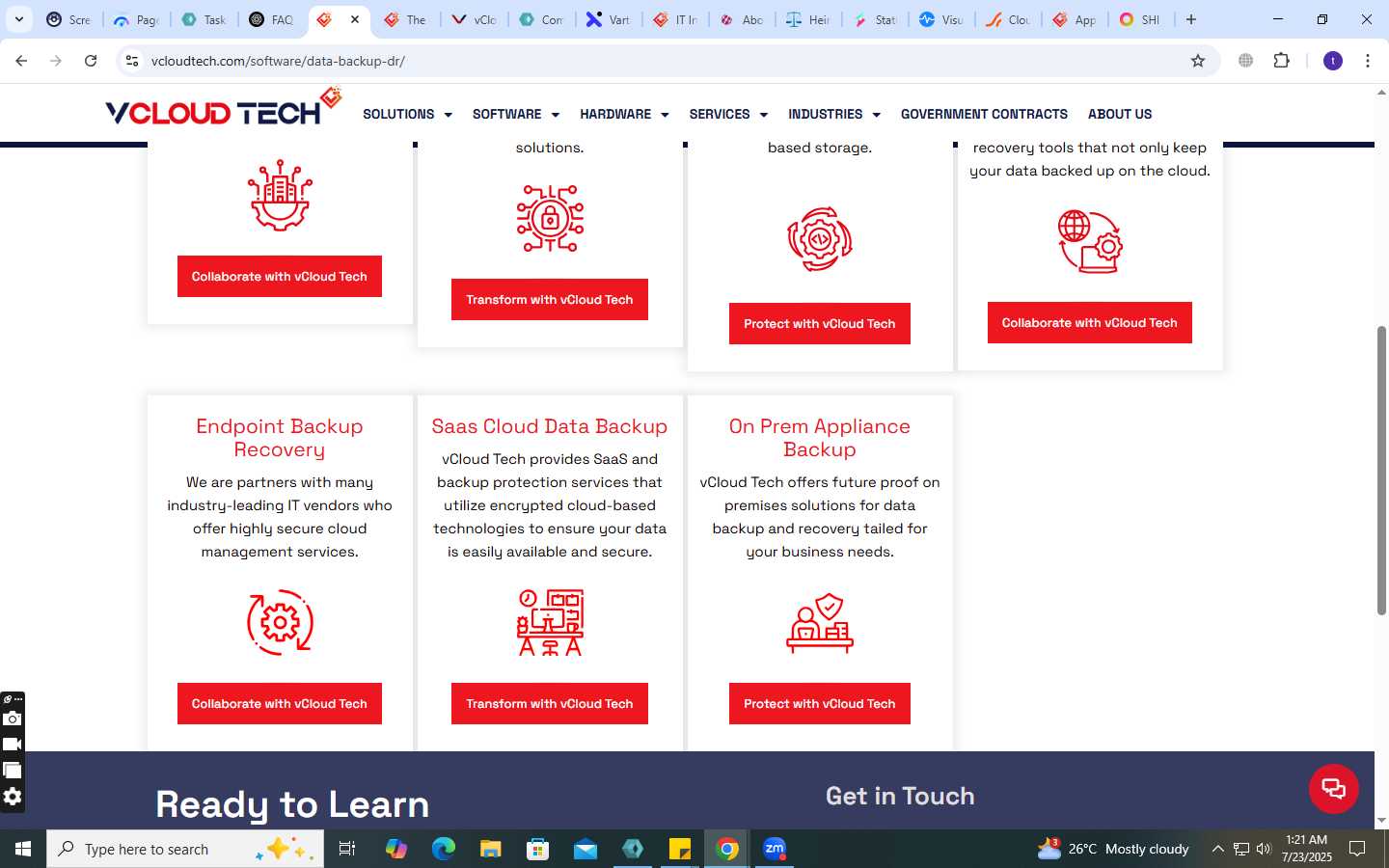Open Google Chrome taskbar icon

point(727,849)
